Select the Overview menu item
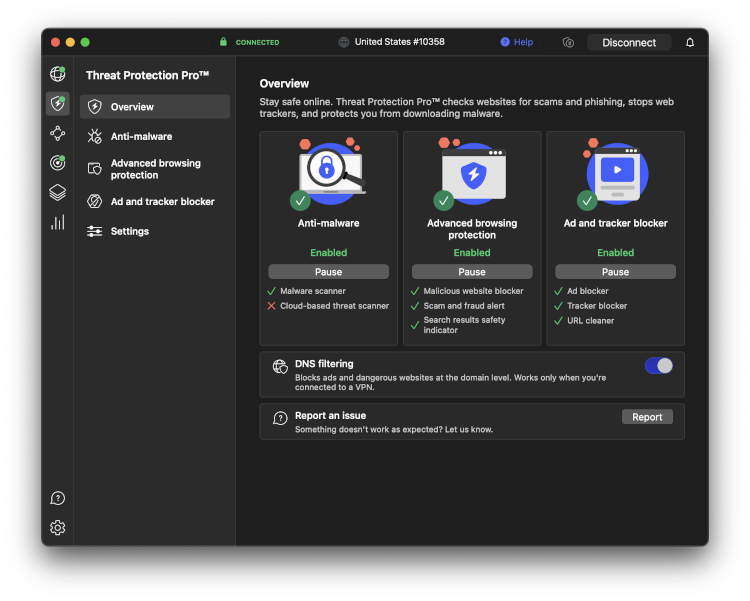Image resolution: width=750 pixels, height=601 pixels. tap(155, 107)
